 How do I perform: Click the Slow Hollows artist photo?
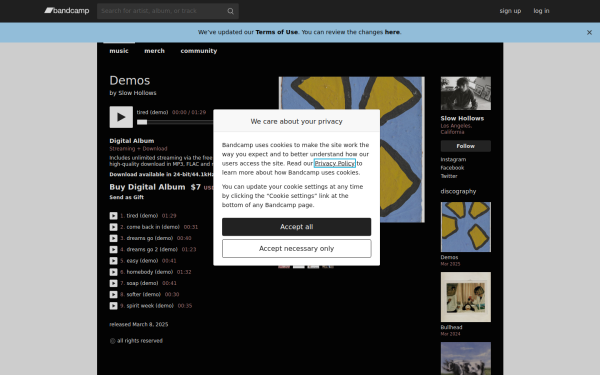[466, 93]
